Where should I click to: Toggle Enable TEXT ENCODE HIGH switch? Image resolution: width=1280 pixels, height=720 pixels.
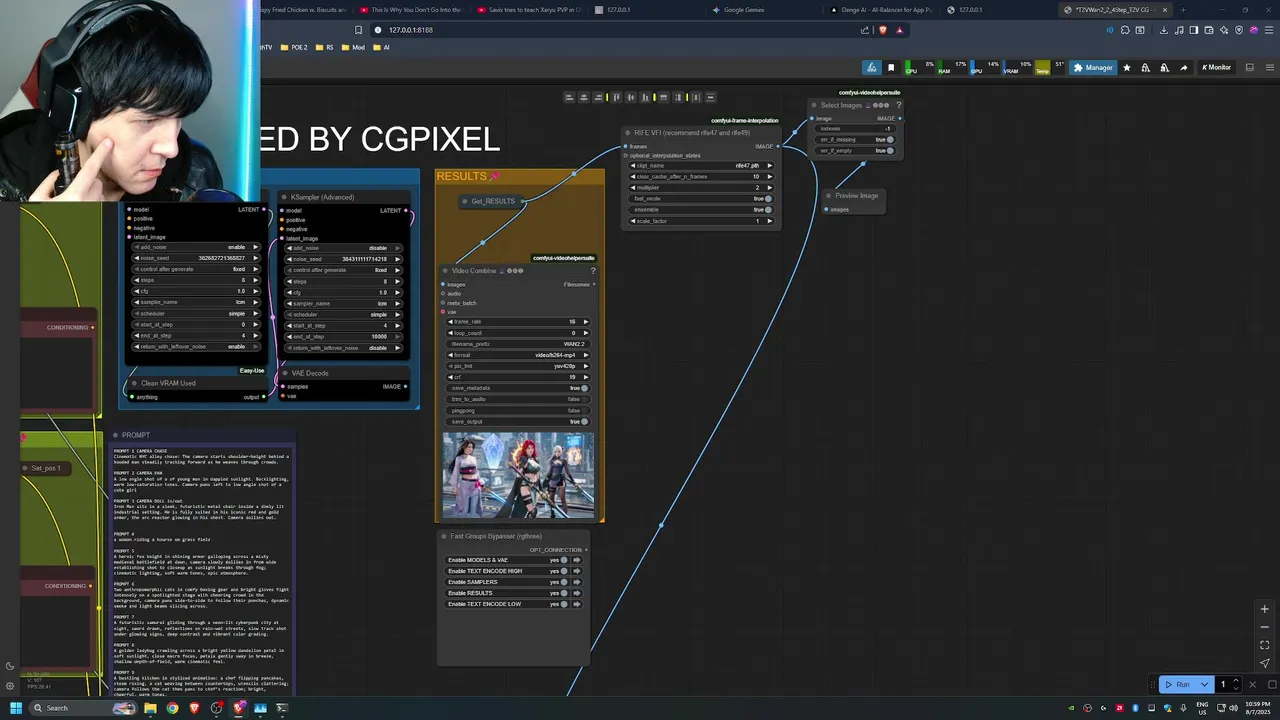(564, 571)
